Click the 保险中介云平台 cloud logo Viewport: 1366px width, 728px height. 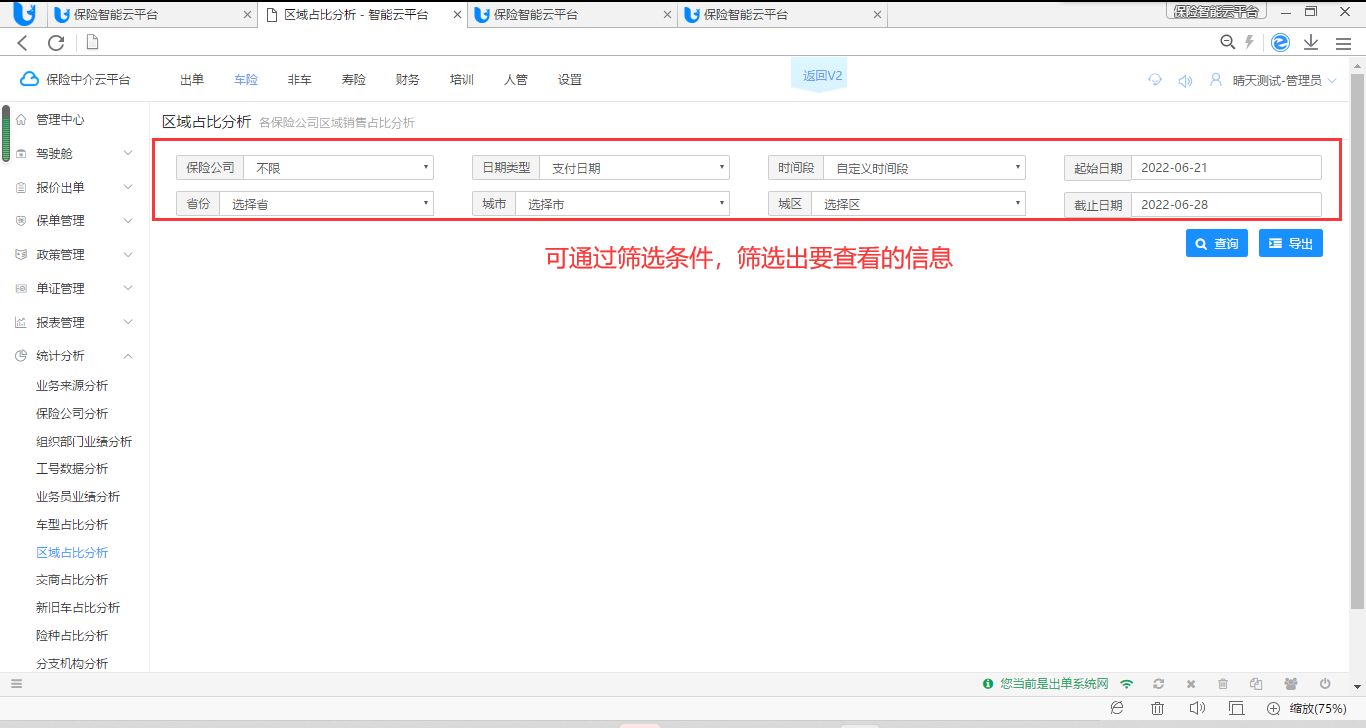pos(76,79)
